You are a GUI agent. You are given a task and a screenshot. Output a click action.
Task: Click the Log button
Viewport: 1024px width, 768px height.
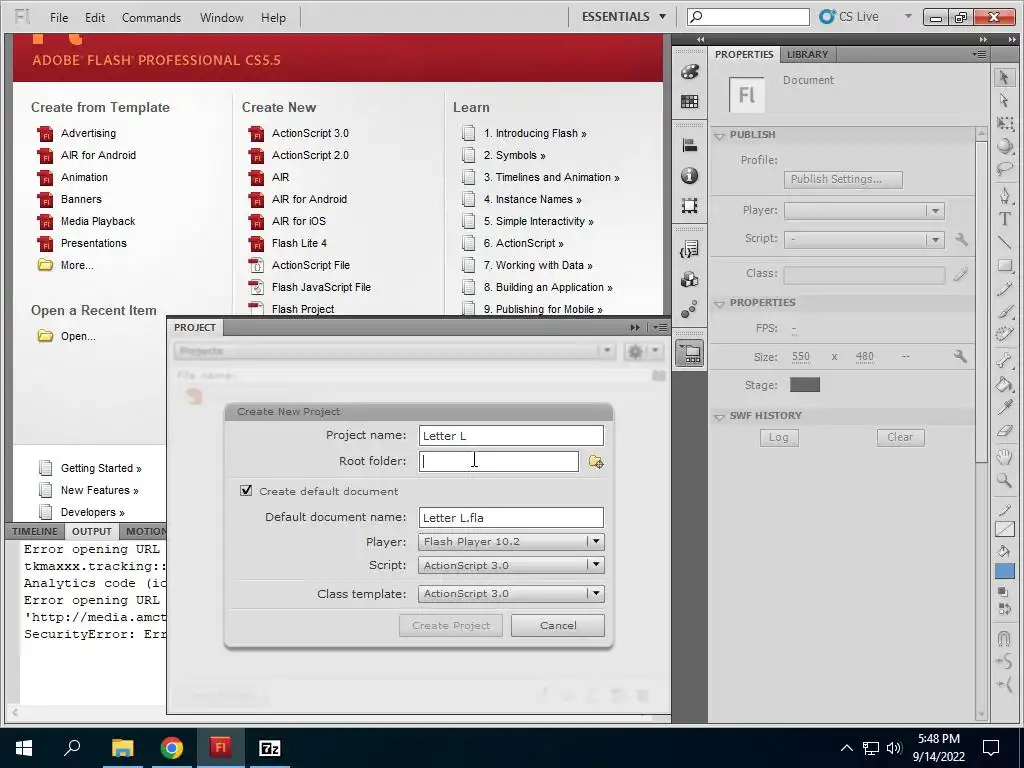tap(778, 437)
